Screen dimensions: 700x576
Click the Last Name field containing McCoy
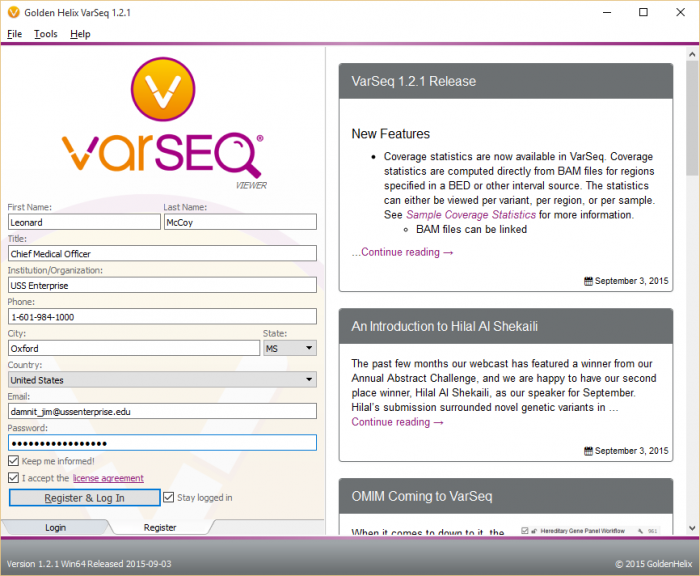point(240,222)
